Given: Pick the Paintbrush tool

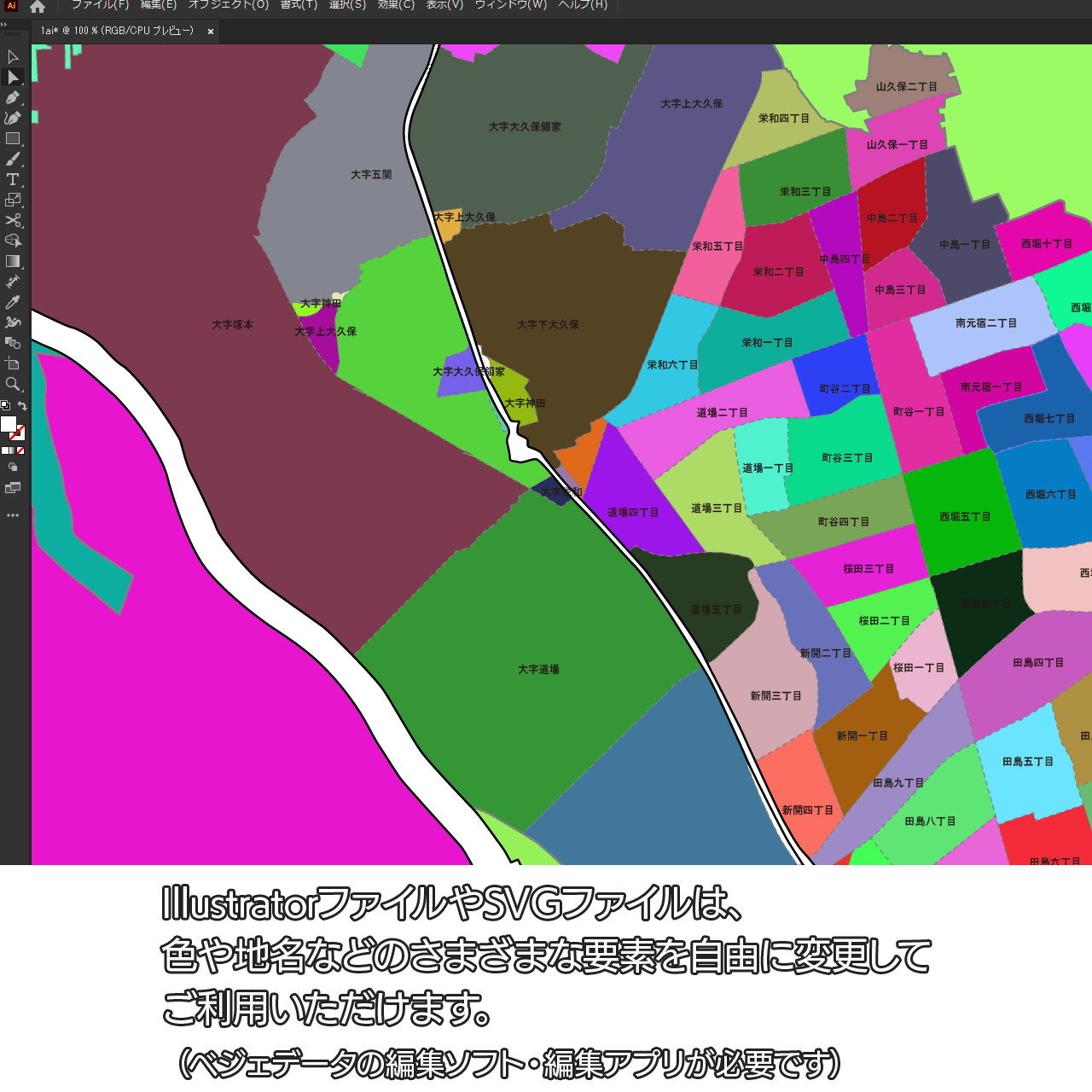Looking at the screenshot, I should pos(13,160).
